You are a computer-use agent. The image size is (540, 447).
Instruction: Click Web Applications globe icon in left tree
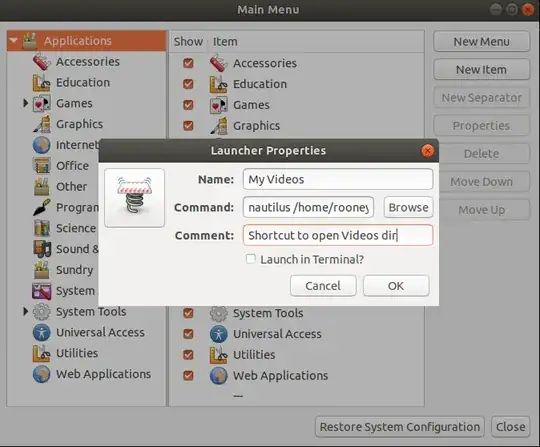tap(42, 374)
